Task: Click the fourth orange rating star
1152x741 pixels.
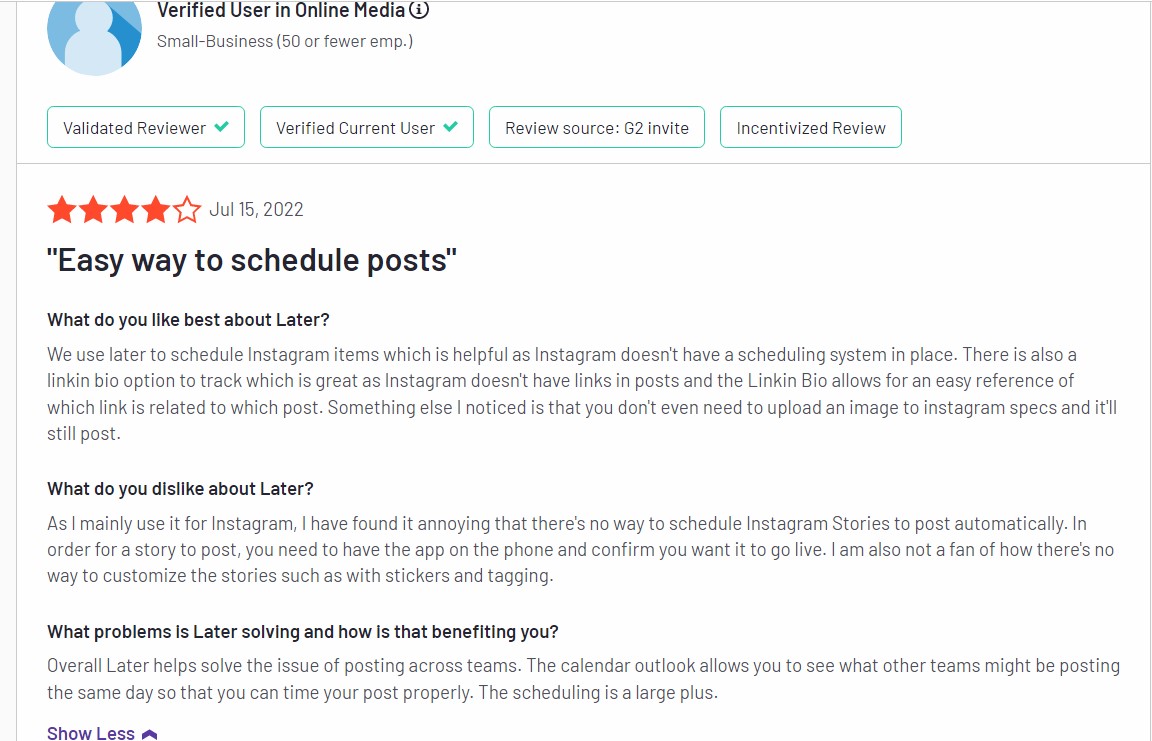Action: pyautogui.click(x=156, y=210)
